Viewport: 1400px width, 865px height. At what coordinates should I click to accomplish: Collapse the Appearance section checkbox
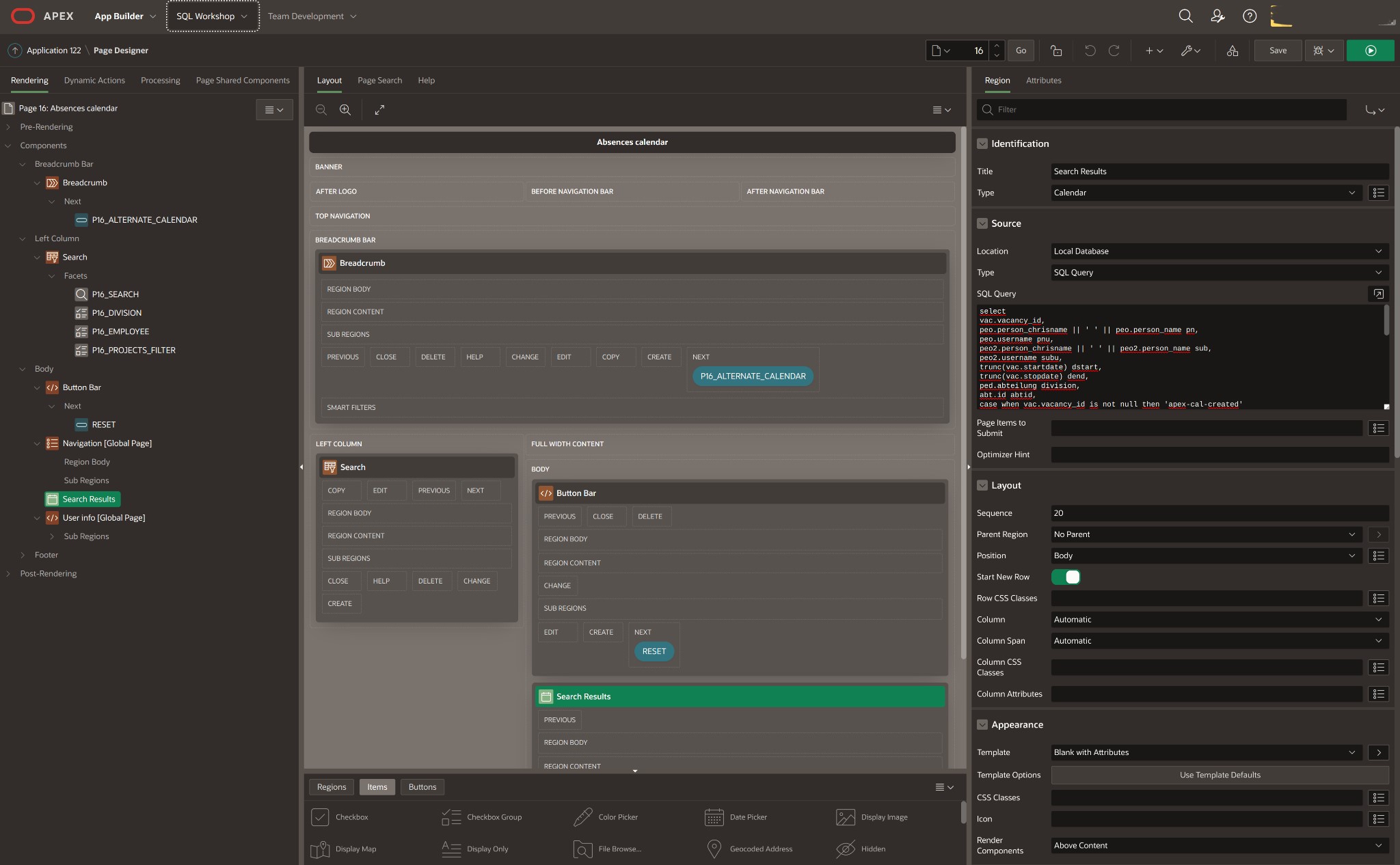pyautogui.click(x=982, y=724)
